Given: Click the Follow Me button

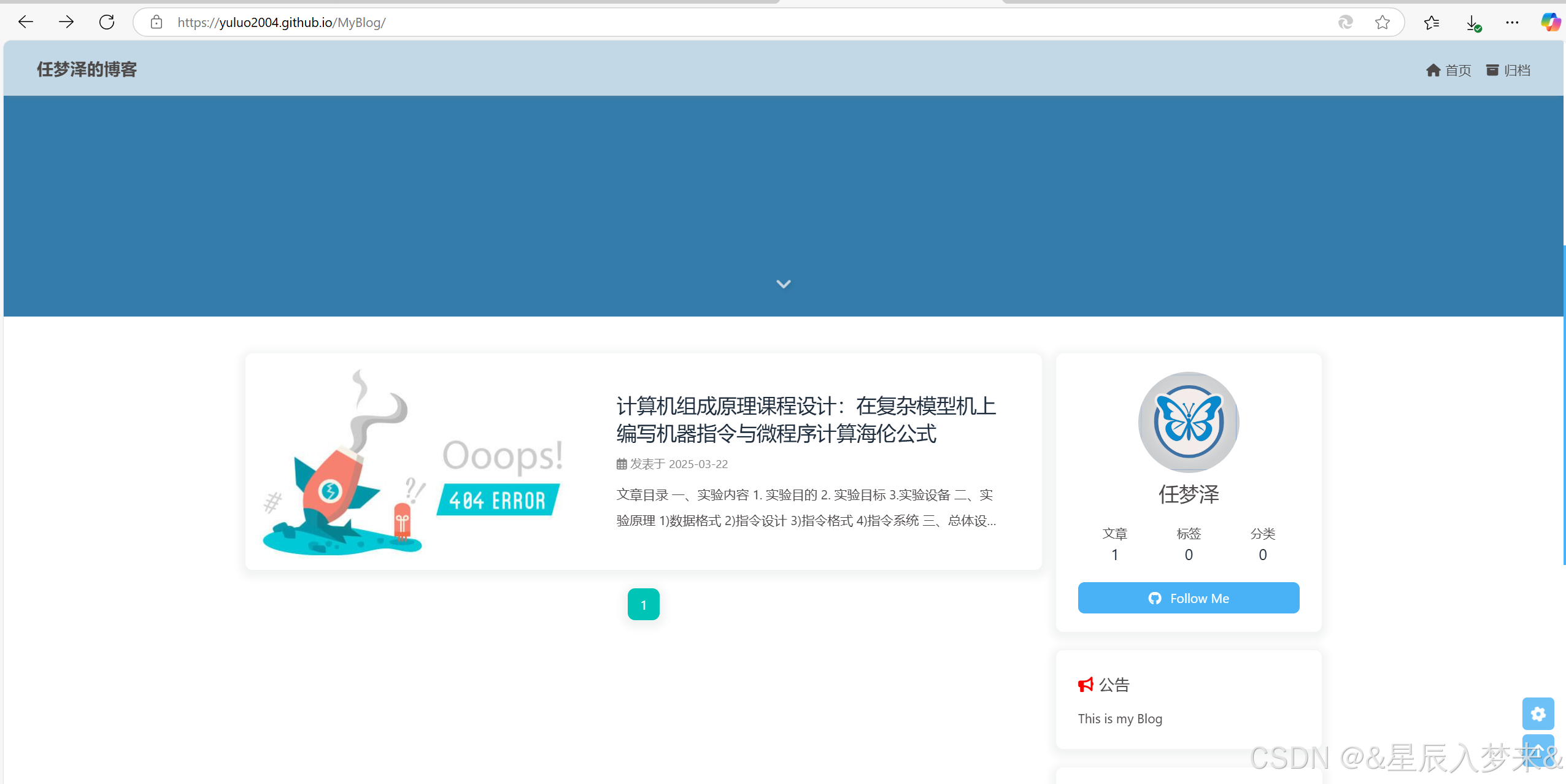Looking at the screenshot, I should [x=1188, y=598].
